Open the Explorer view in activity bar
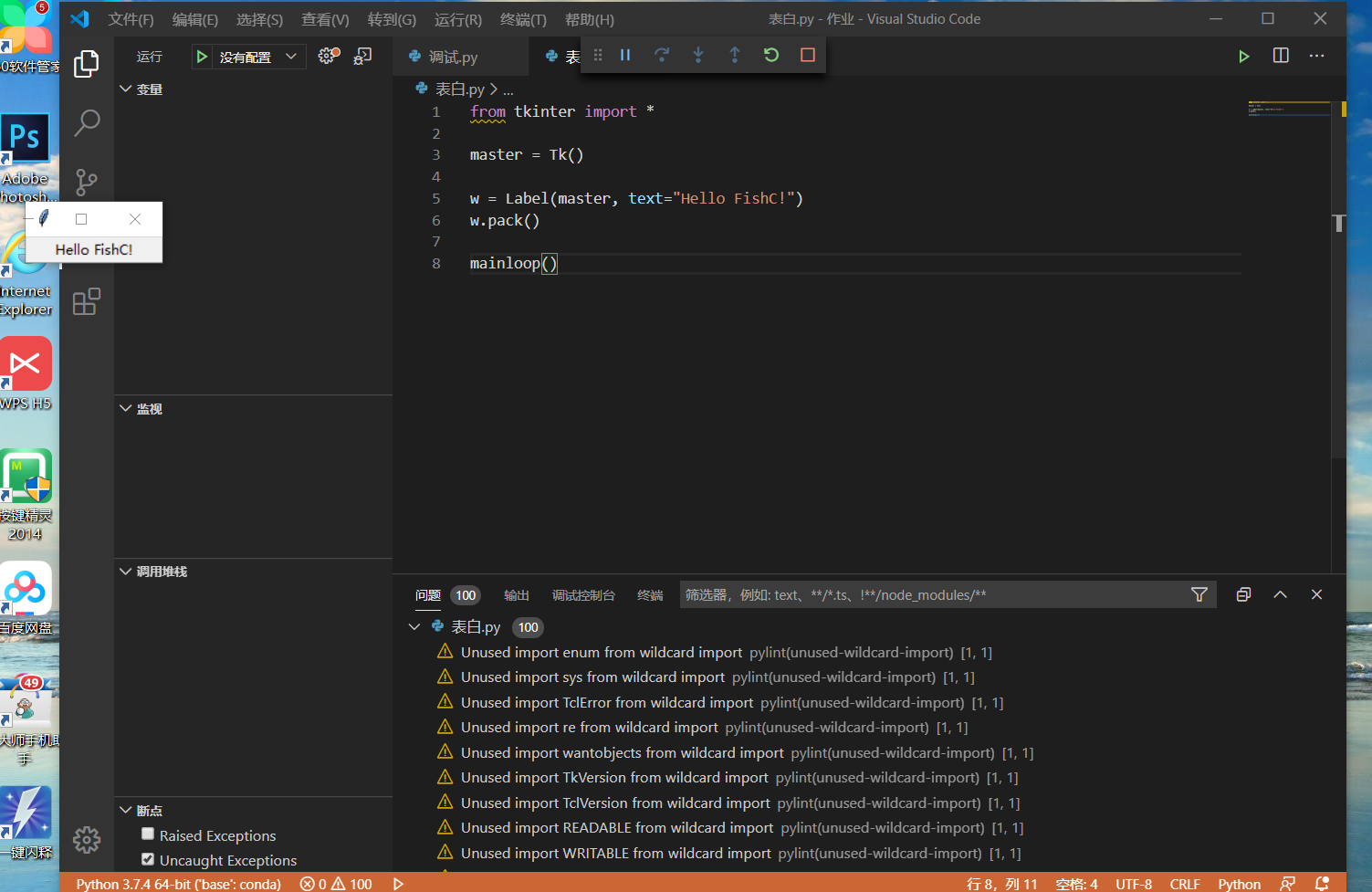Viewport: 1372px width, 892px height. [87, 63]
